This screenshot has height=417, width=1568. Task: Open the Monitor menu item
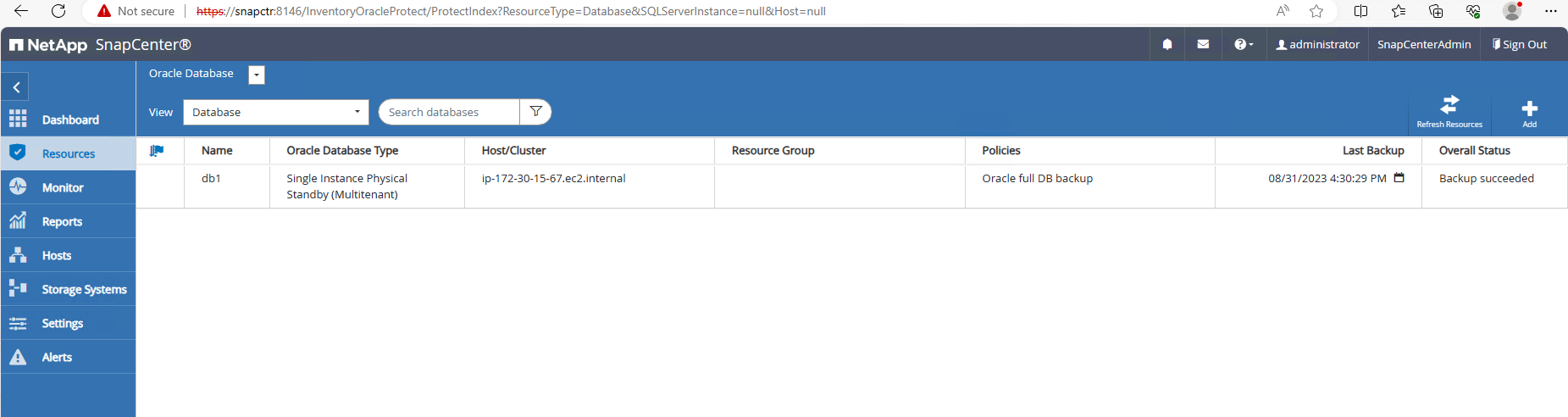pyautogui.click(x=68, y=187)
